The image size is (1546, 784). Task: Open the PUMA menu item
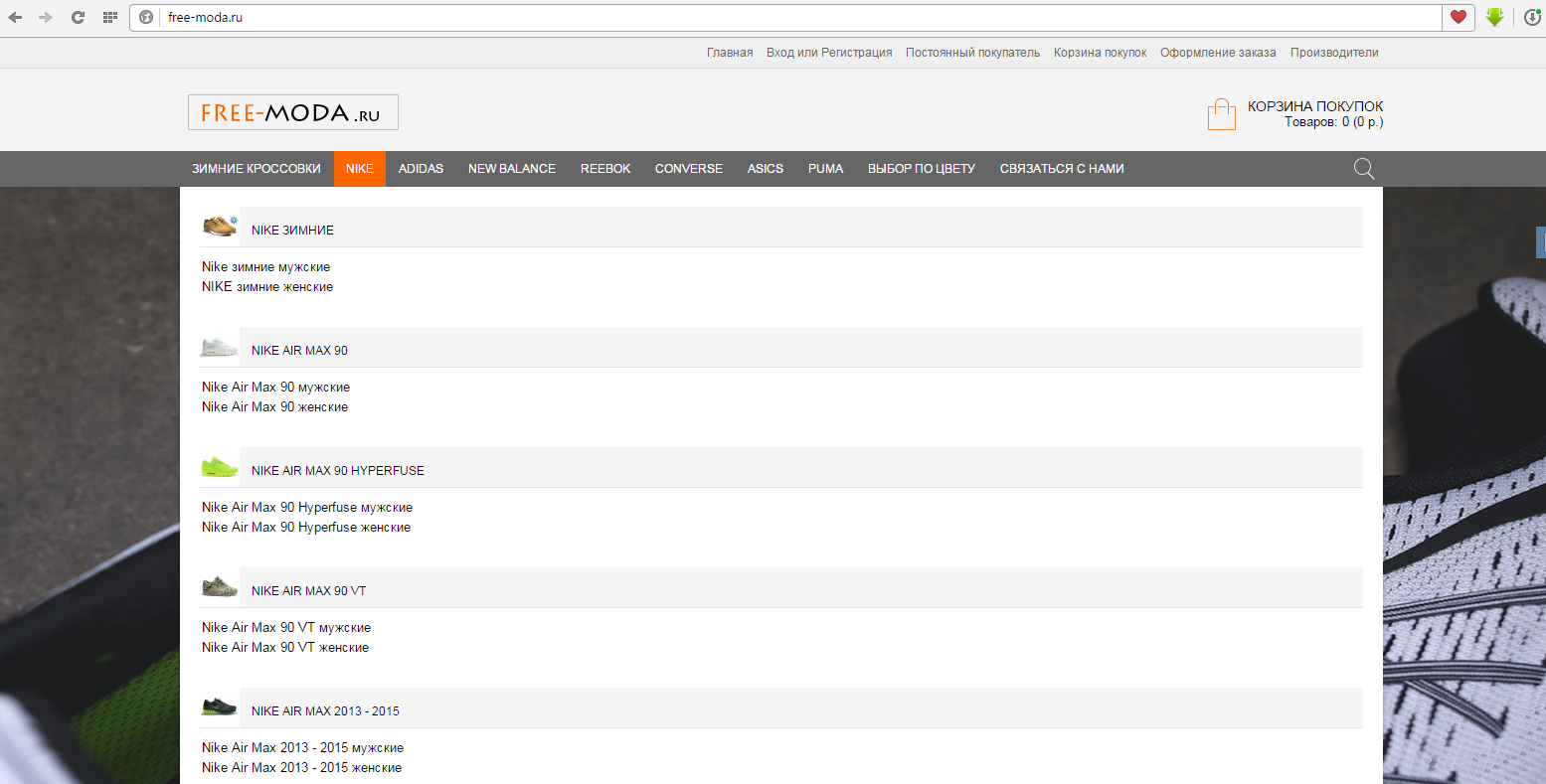(x=825, y=169)
